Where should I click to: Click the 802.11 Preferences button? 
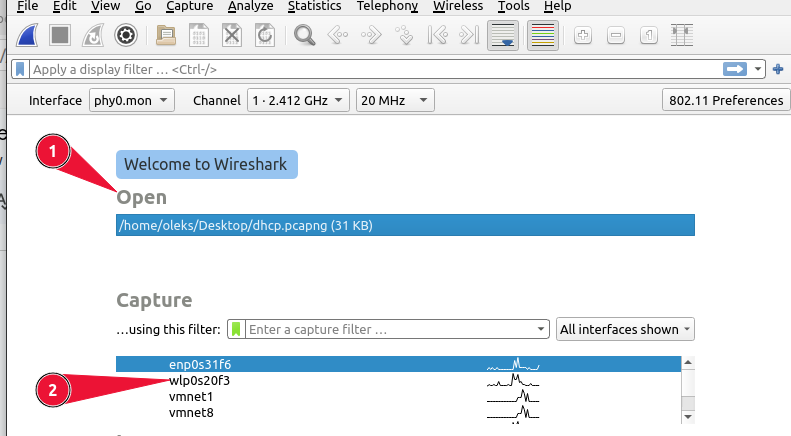724,100
